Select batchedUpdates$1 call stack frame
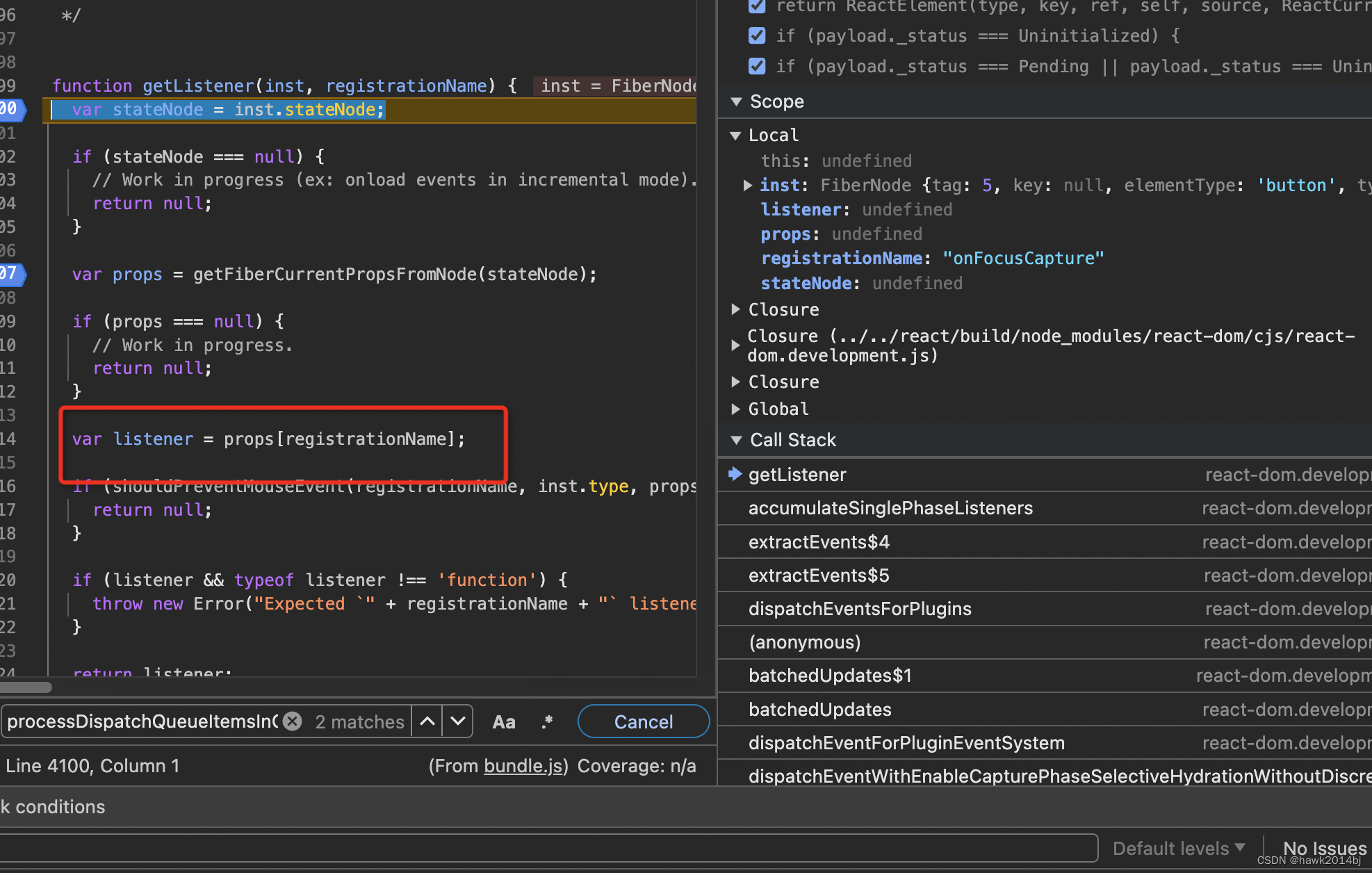Screen dimensions: 1372x873 pyautogui.click(x=830, y=676)
